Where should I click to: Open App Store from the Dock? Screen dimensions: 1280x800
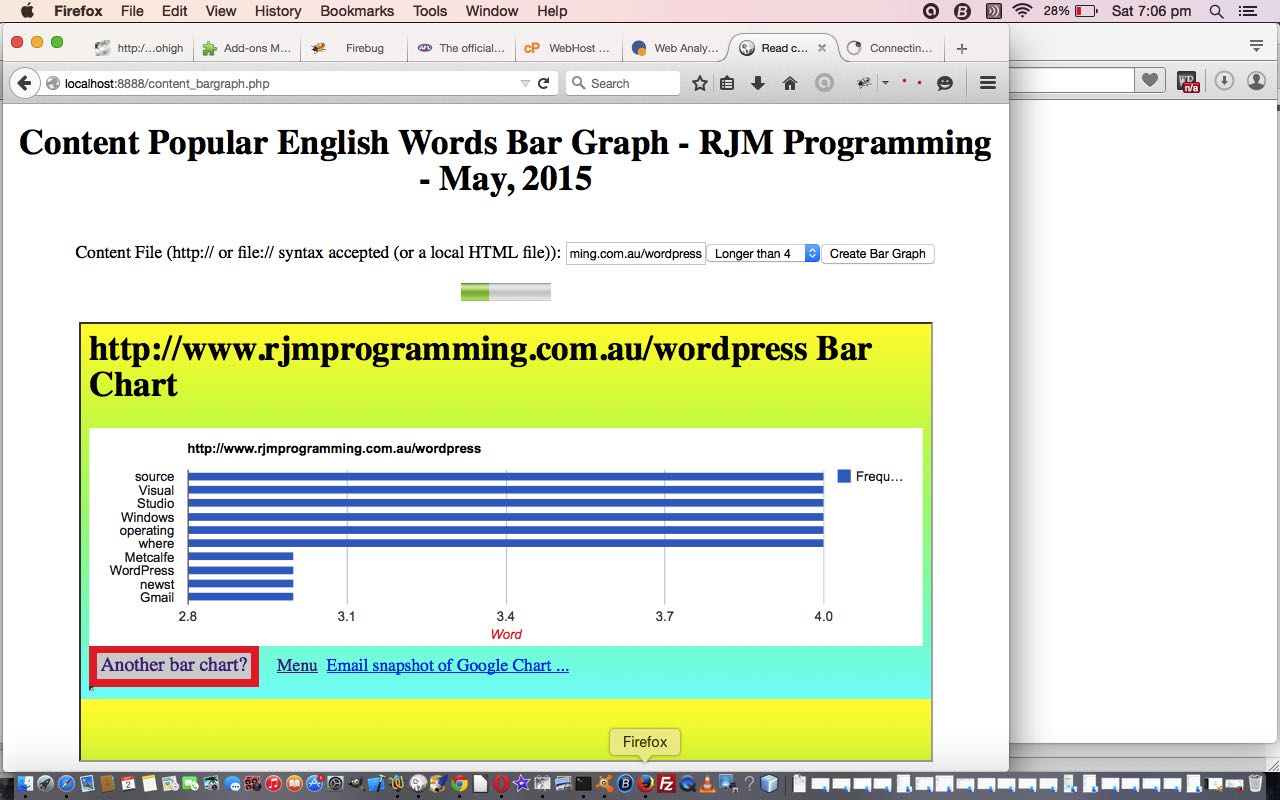coord(315,784)
